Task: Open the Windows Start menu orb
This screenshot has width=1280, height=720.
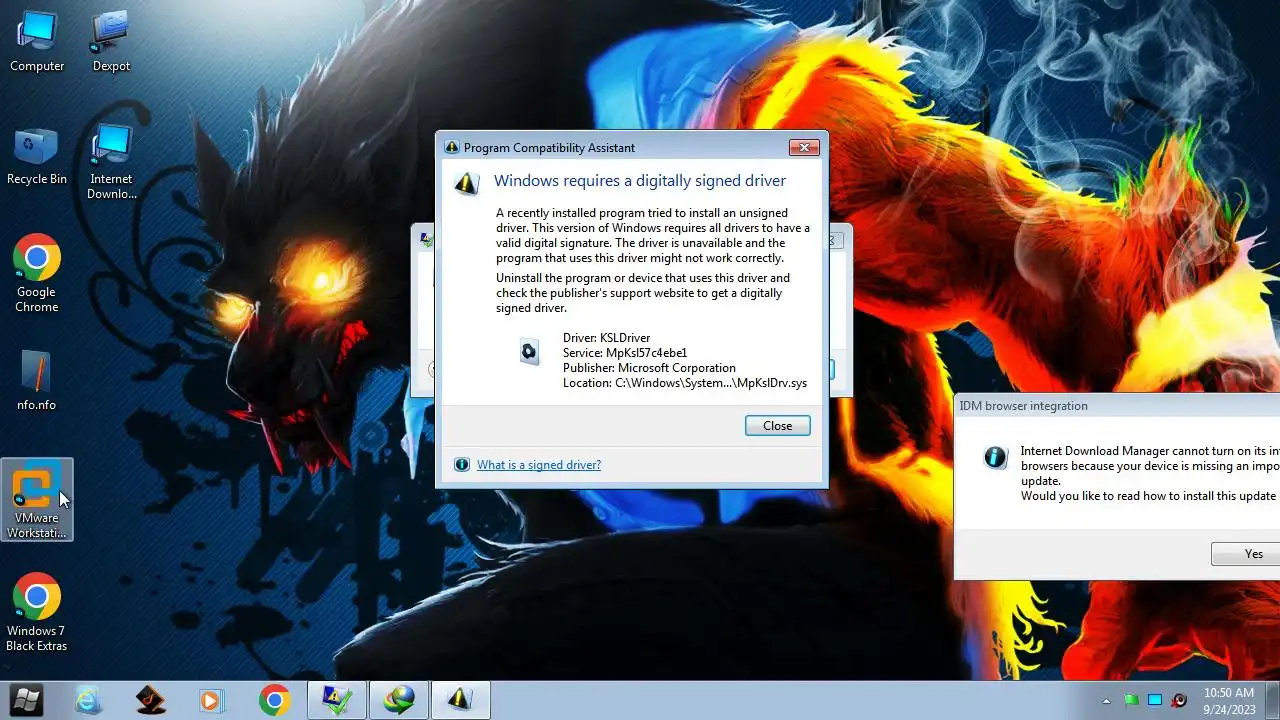Action: [26, 699]
